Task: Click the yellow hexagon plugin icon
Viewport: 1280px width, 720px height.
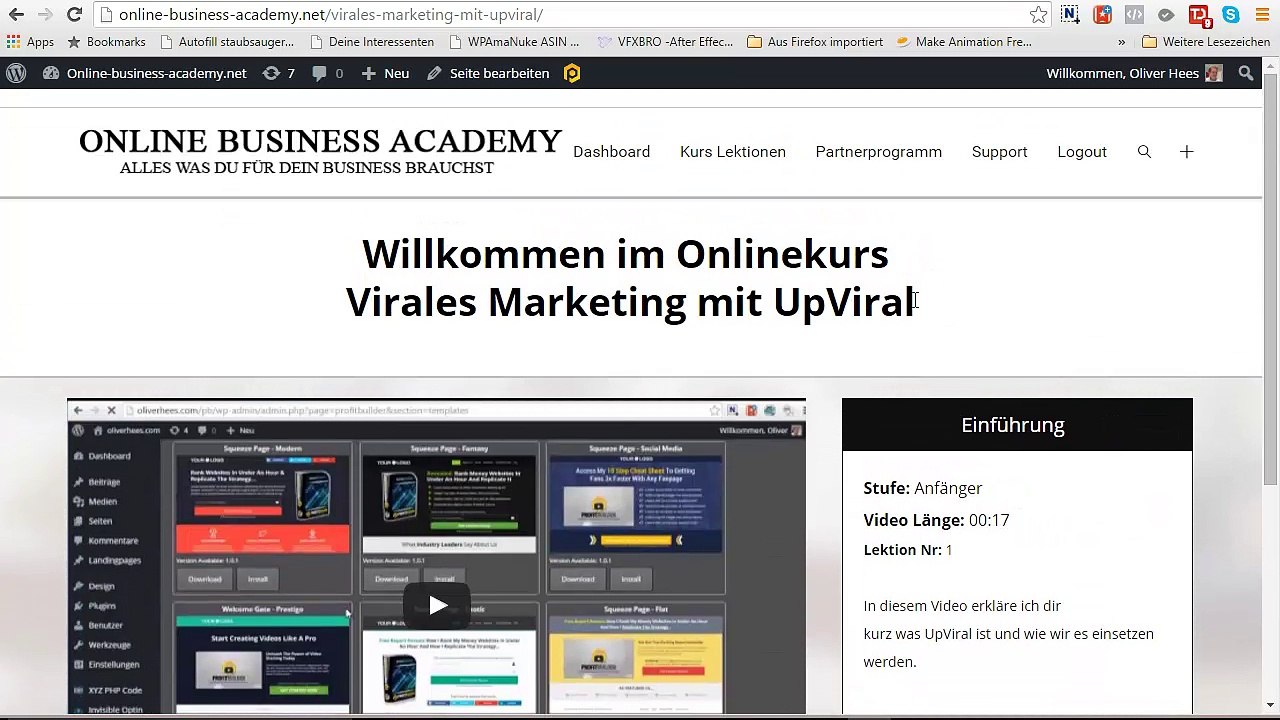Action: tap(572, 73)
